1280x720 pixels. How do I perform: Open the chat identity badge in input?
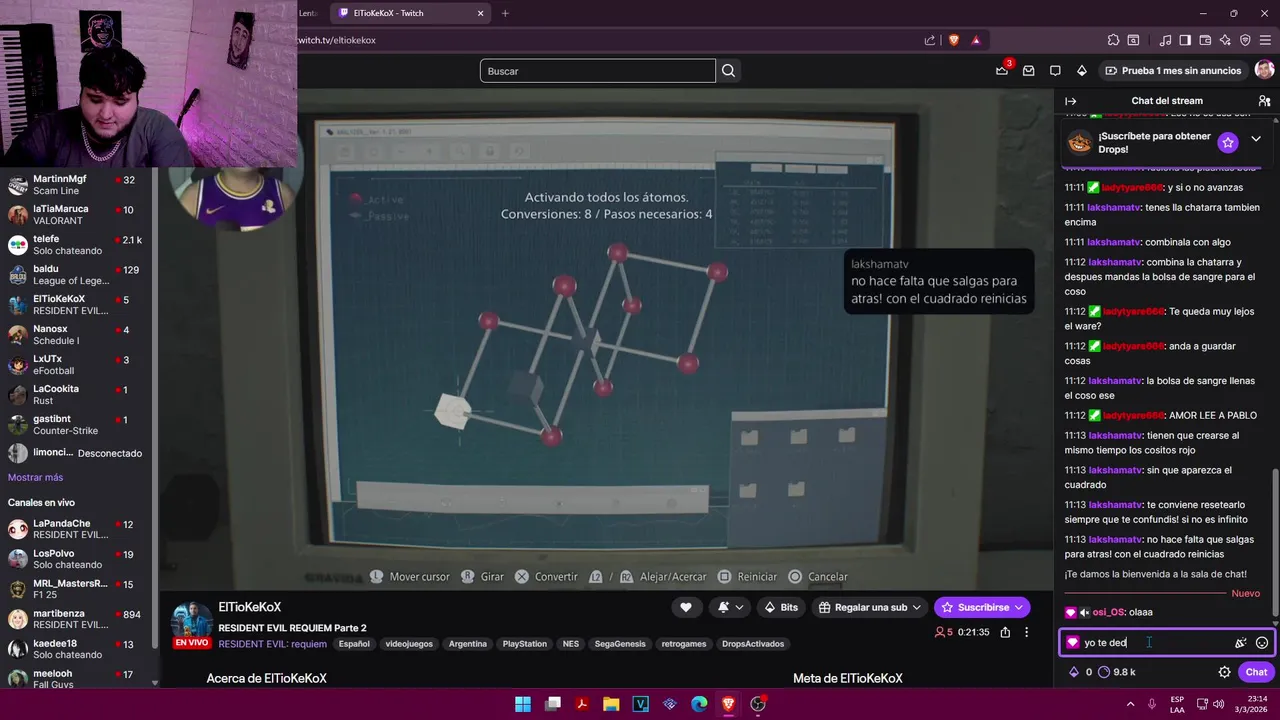[x=1073, y=643]
